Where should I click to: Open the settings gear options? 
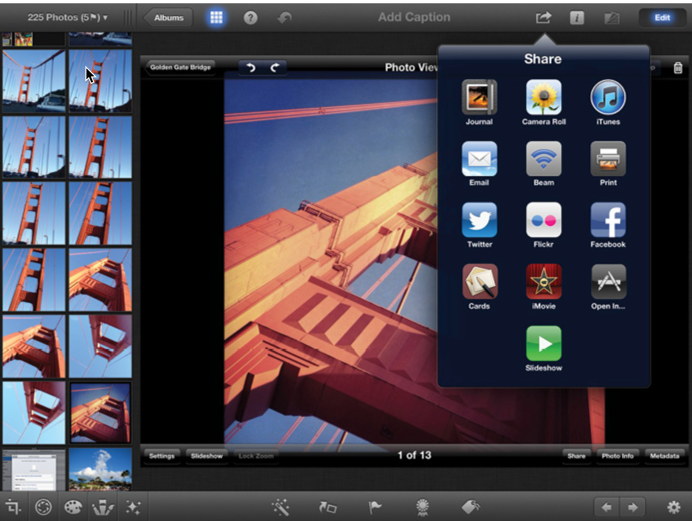click(x=673, y=507)
